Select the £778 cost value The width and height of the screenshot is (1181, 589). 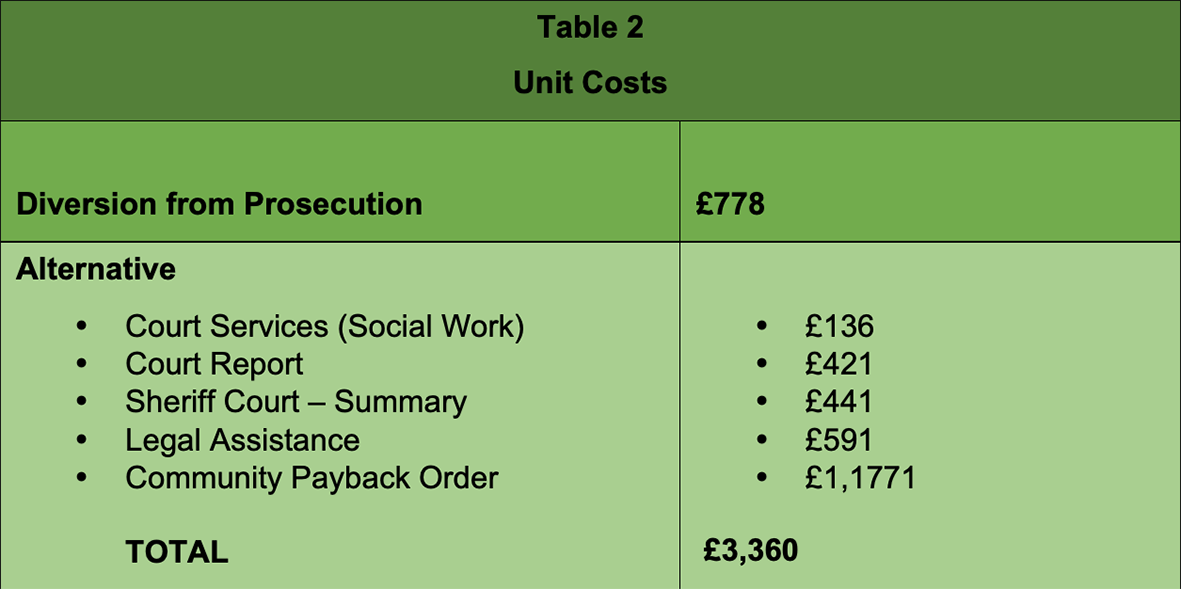[x=731, y=205]
